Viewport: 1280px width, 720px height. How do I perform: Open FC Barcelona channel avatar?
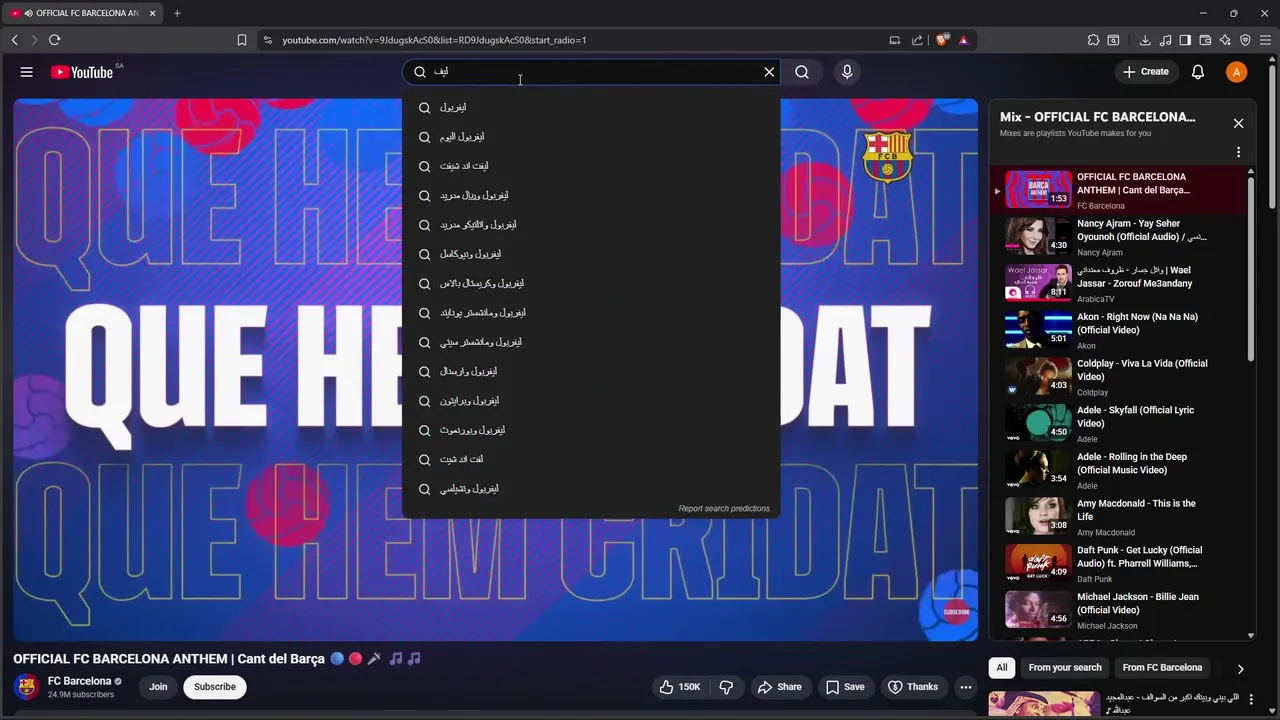(x=27, y=687)
